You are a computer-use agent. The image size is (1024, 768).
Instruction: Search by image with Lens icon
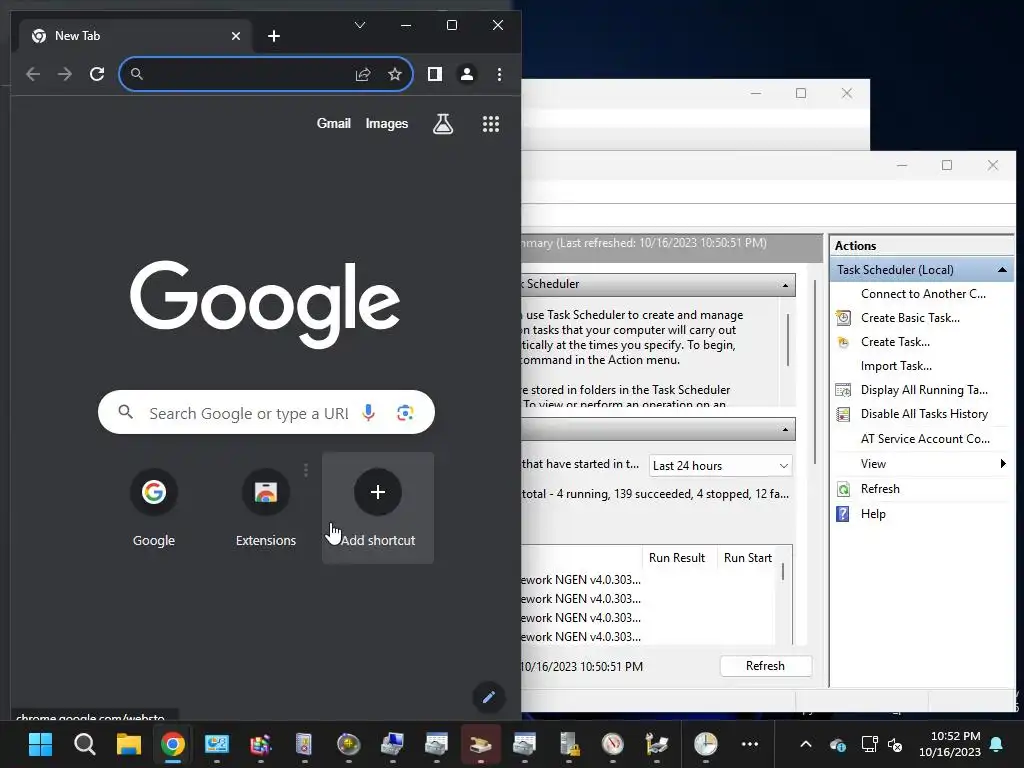coord(405,413)
